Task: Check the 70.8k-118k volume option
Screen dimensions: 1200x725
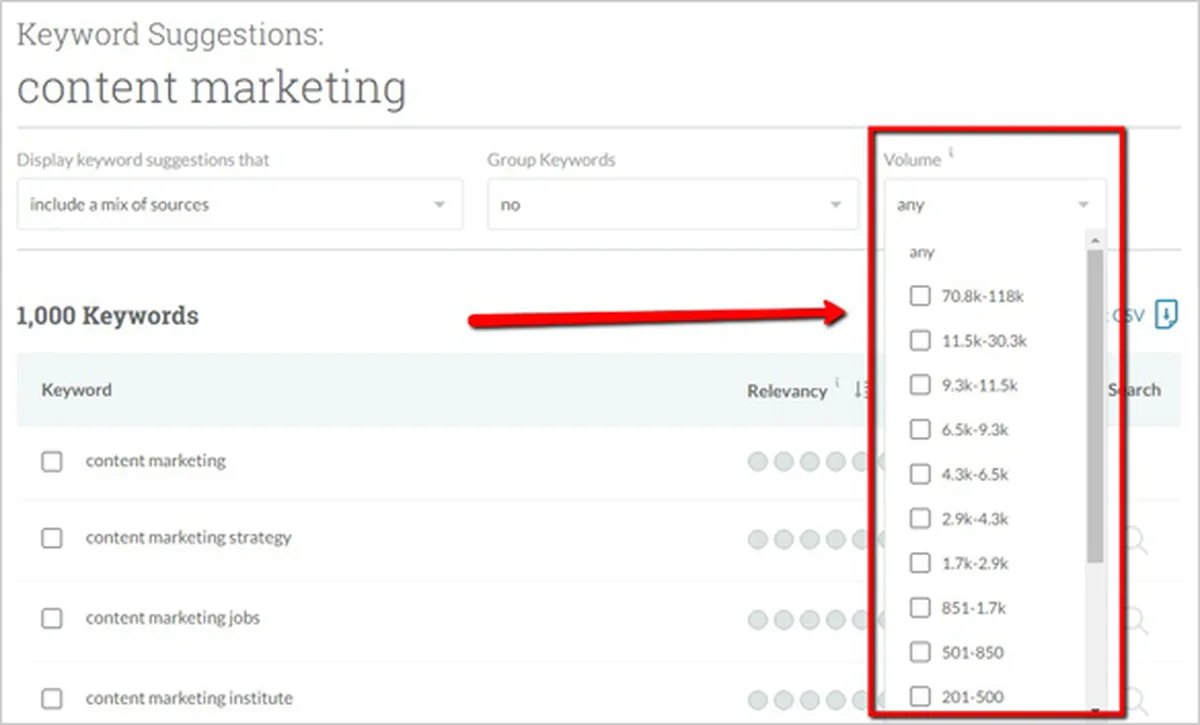Action: click(x=919, y=296)
